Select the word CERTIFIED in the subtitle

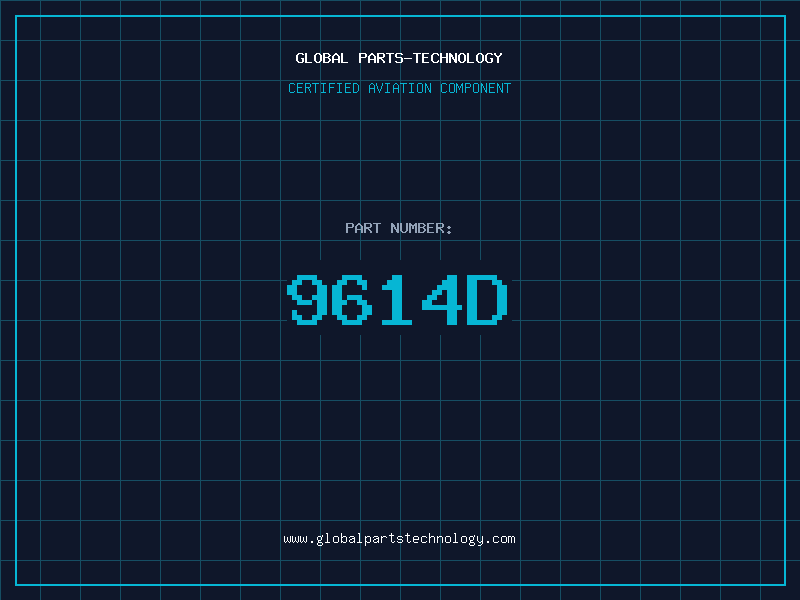click(x=324, y=88)
